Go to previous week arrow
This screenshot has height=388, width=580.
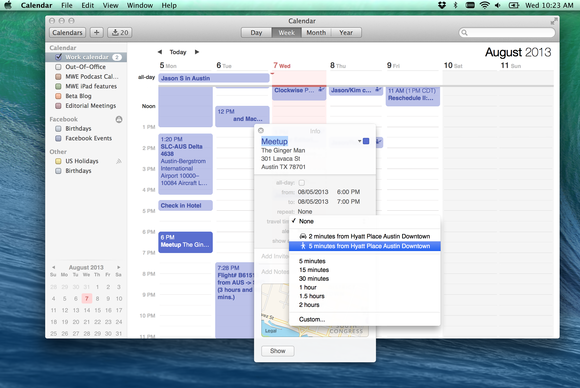tap(160, 52)
